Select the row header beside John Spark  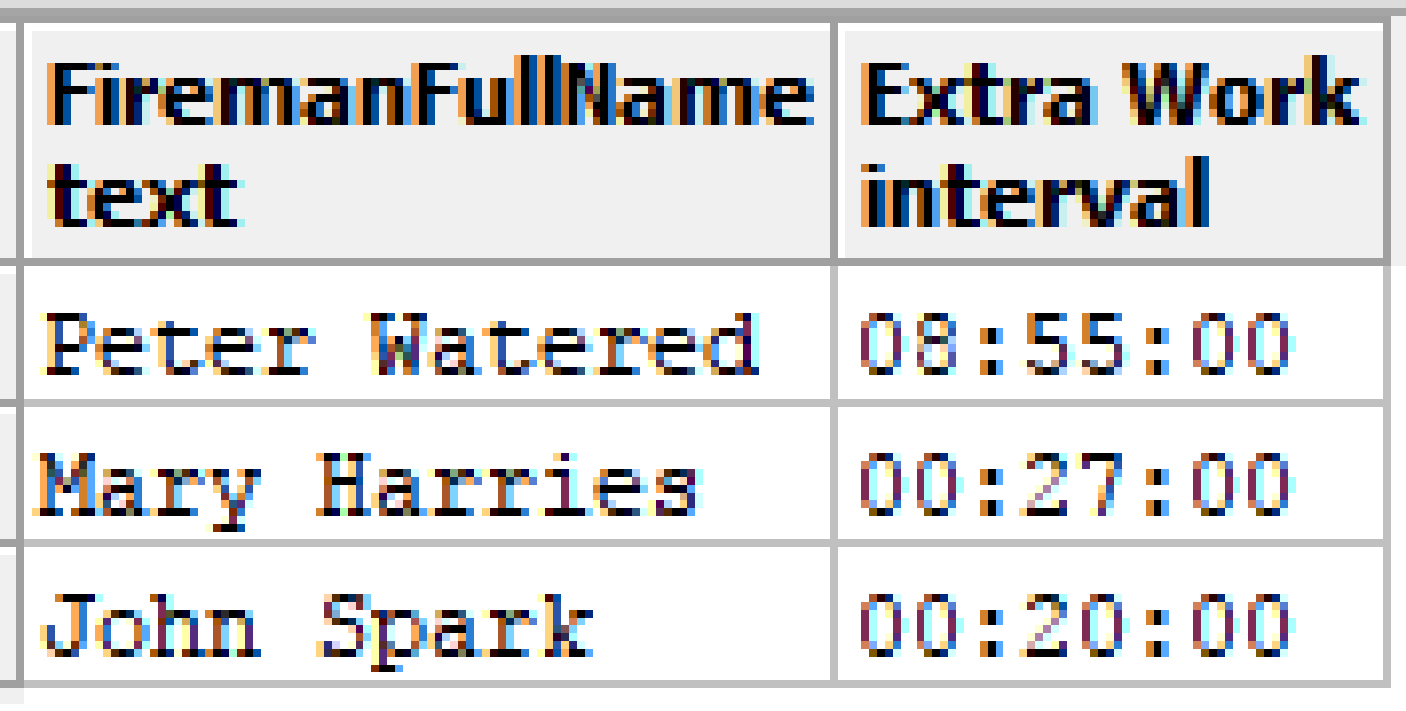9,615
